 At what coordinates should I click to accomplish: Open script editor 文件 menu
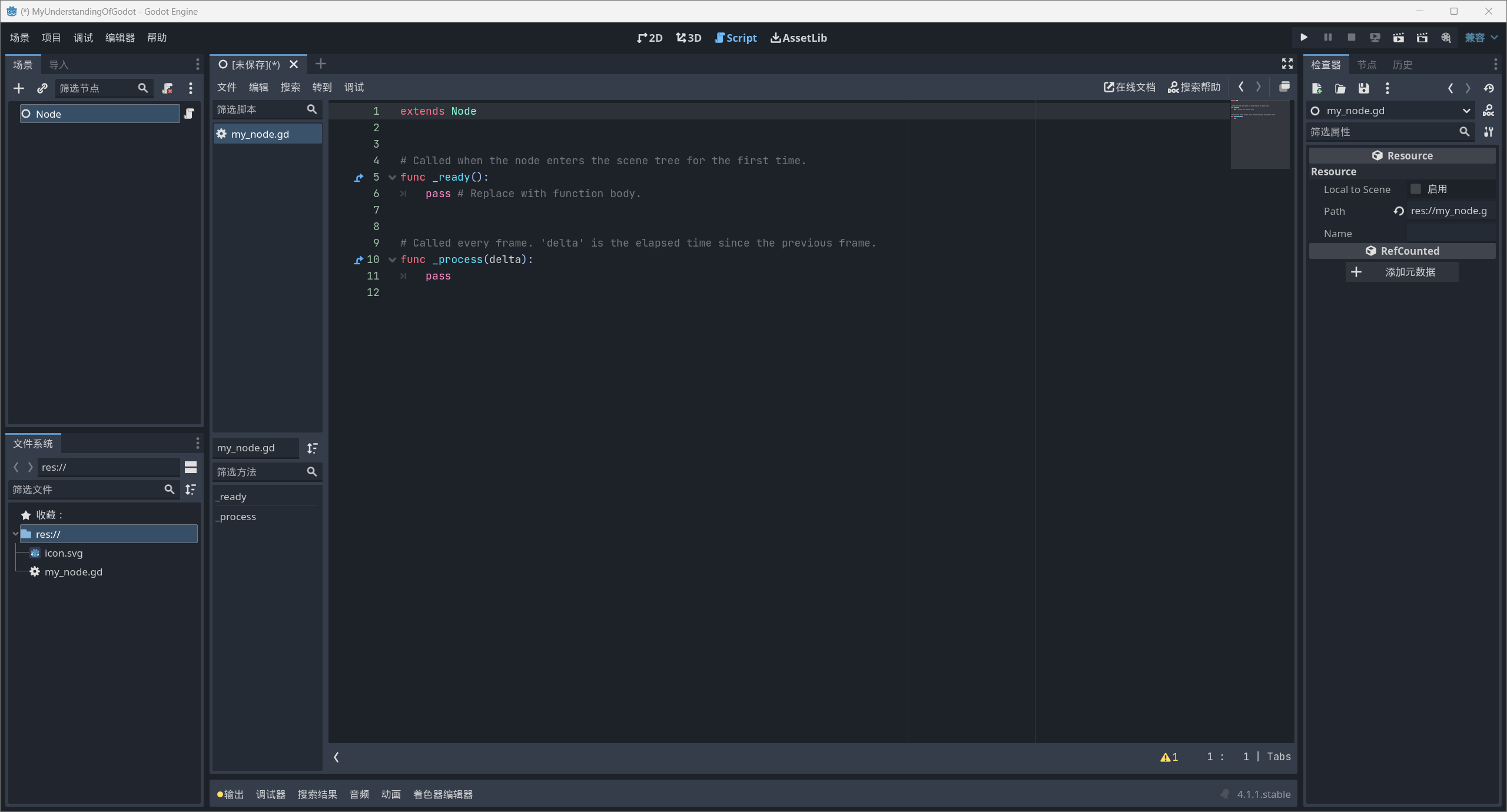(227, 87)
